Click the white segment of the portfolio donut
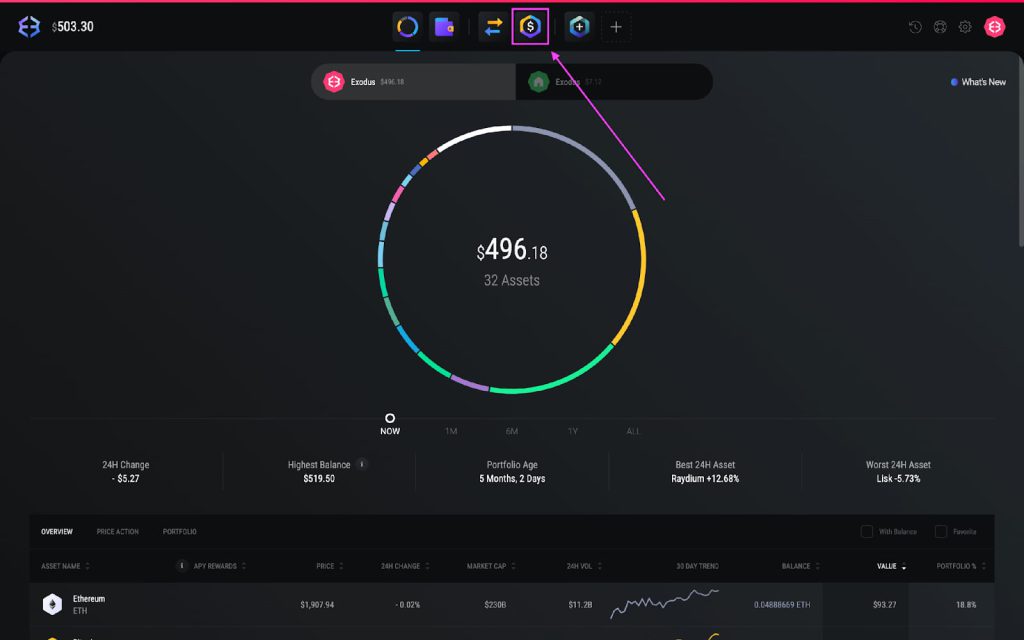 click(x=473, y=136)
